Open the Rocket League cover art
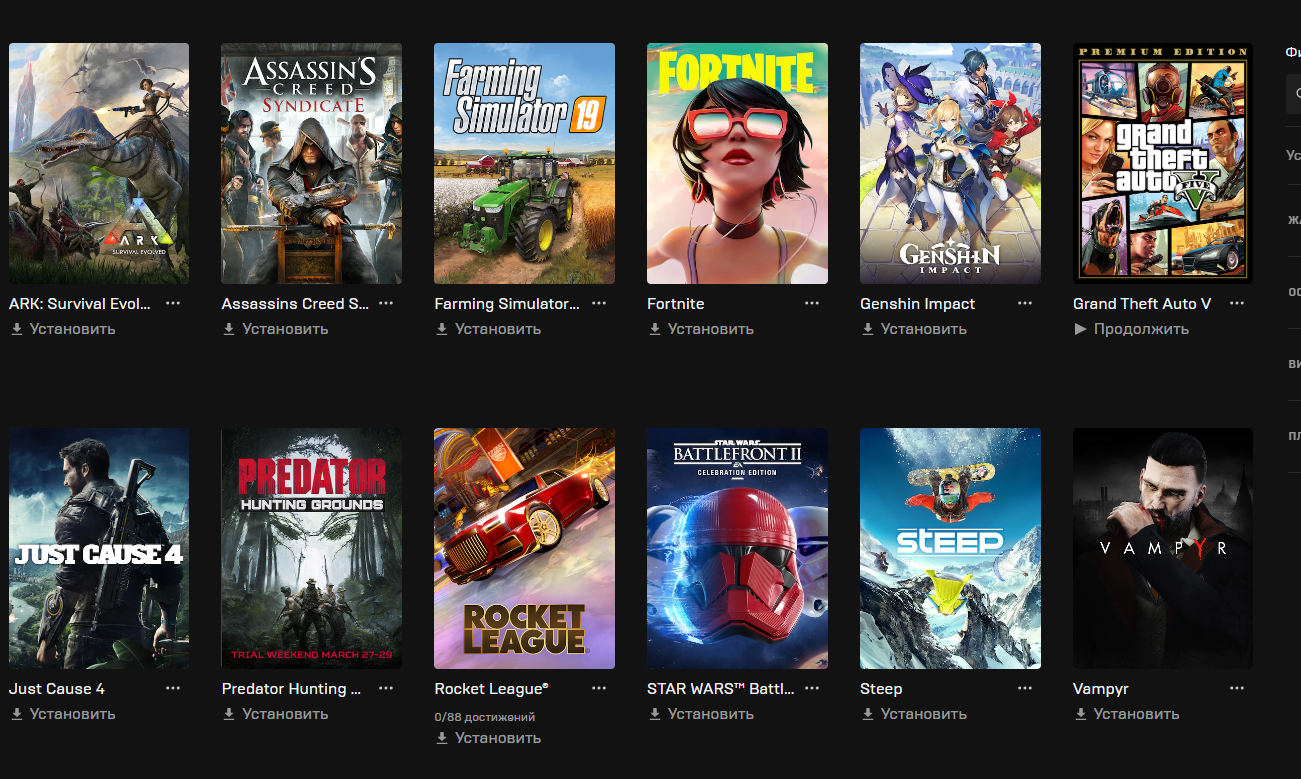The width and height of the screenshot is (1301, 779). pyautogui.click(x=525, y=548)
